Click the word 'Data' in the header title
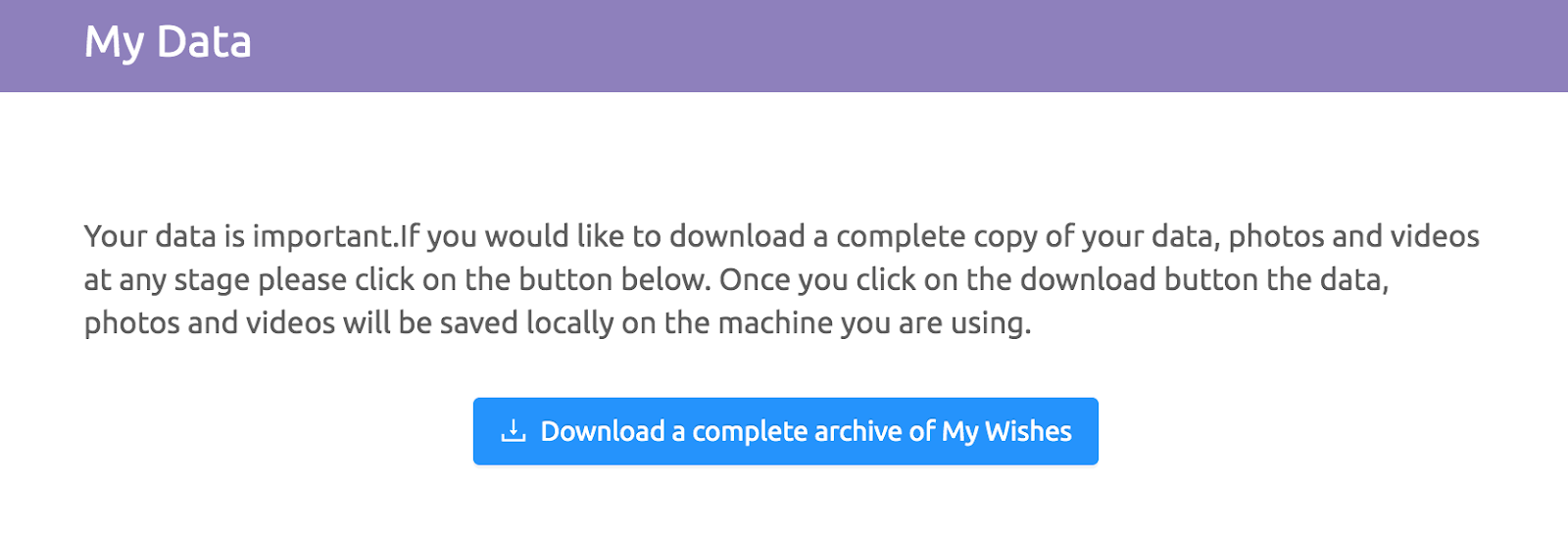 tap(204, 42)
